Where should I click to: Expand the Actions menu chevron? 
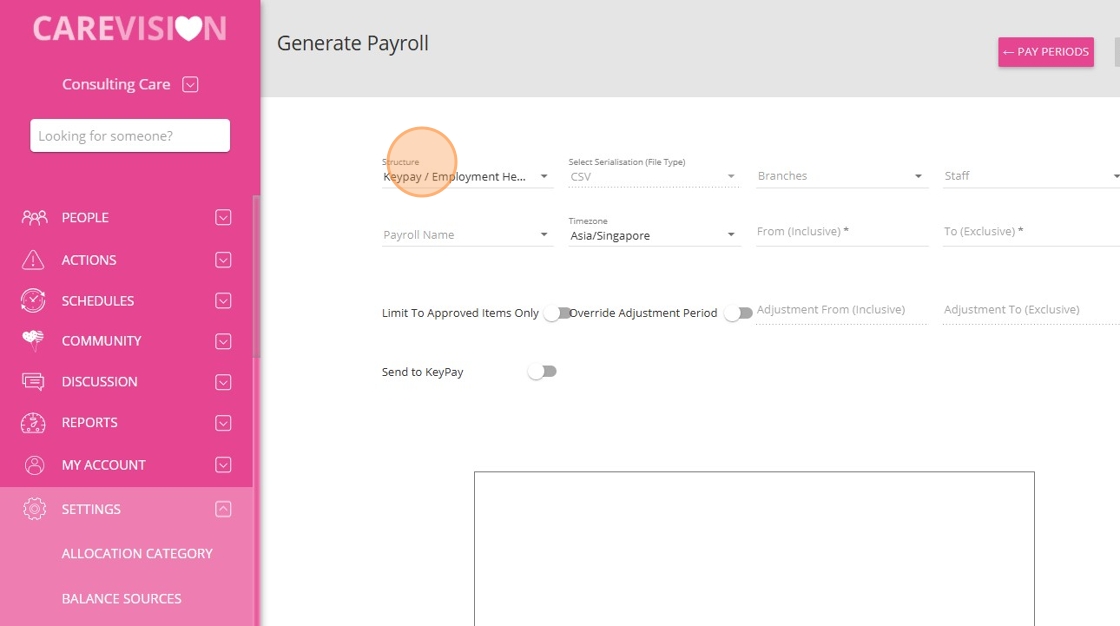(223, 260)
